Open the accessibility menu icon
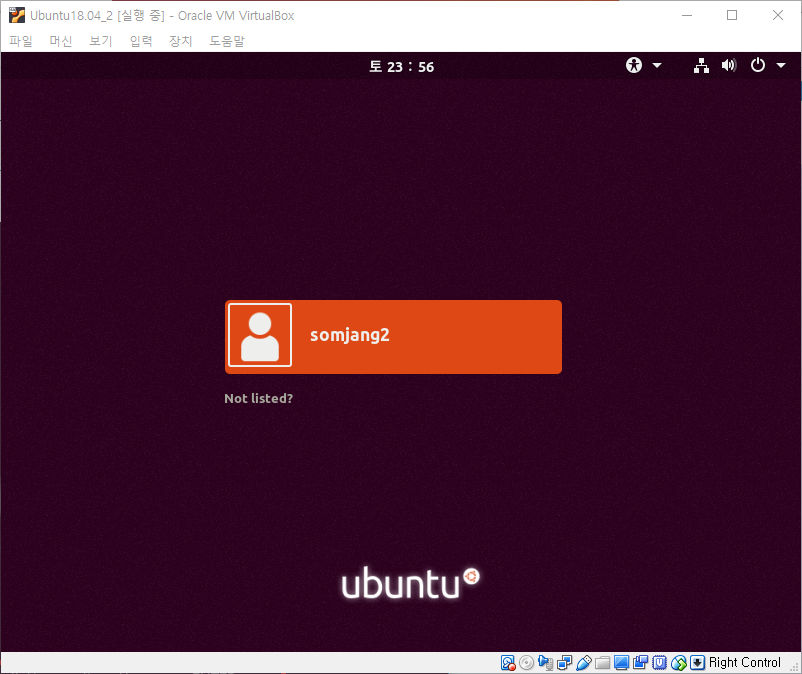802x674 pixels. coord(634,65)
